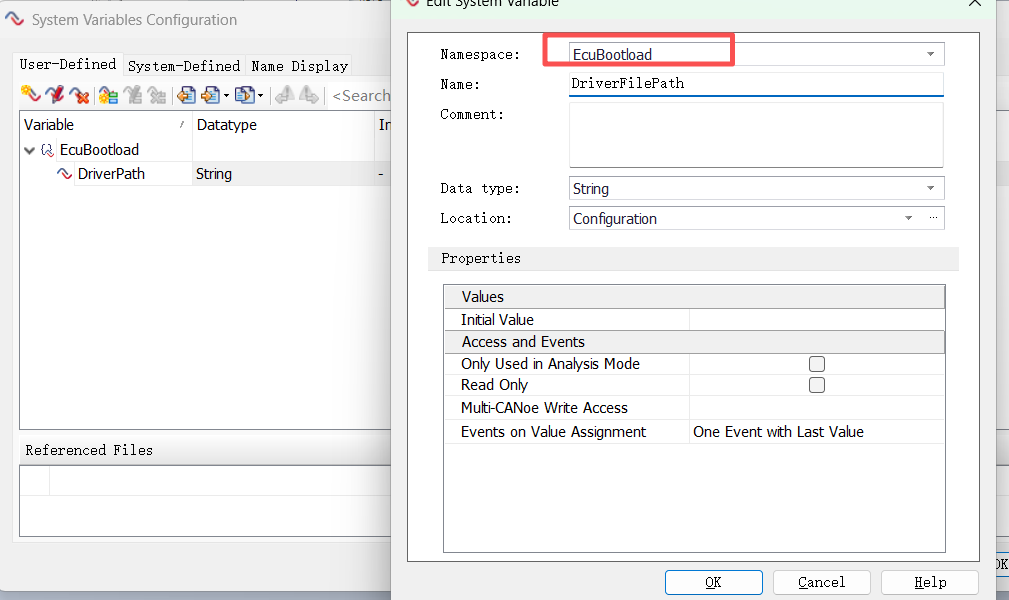Click the Search field in the variables toolbar
Screen dimensions: 1009x600
pos(360,96)
